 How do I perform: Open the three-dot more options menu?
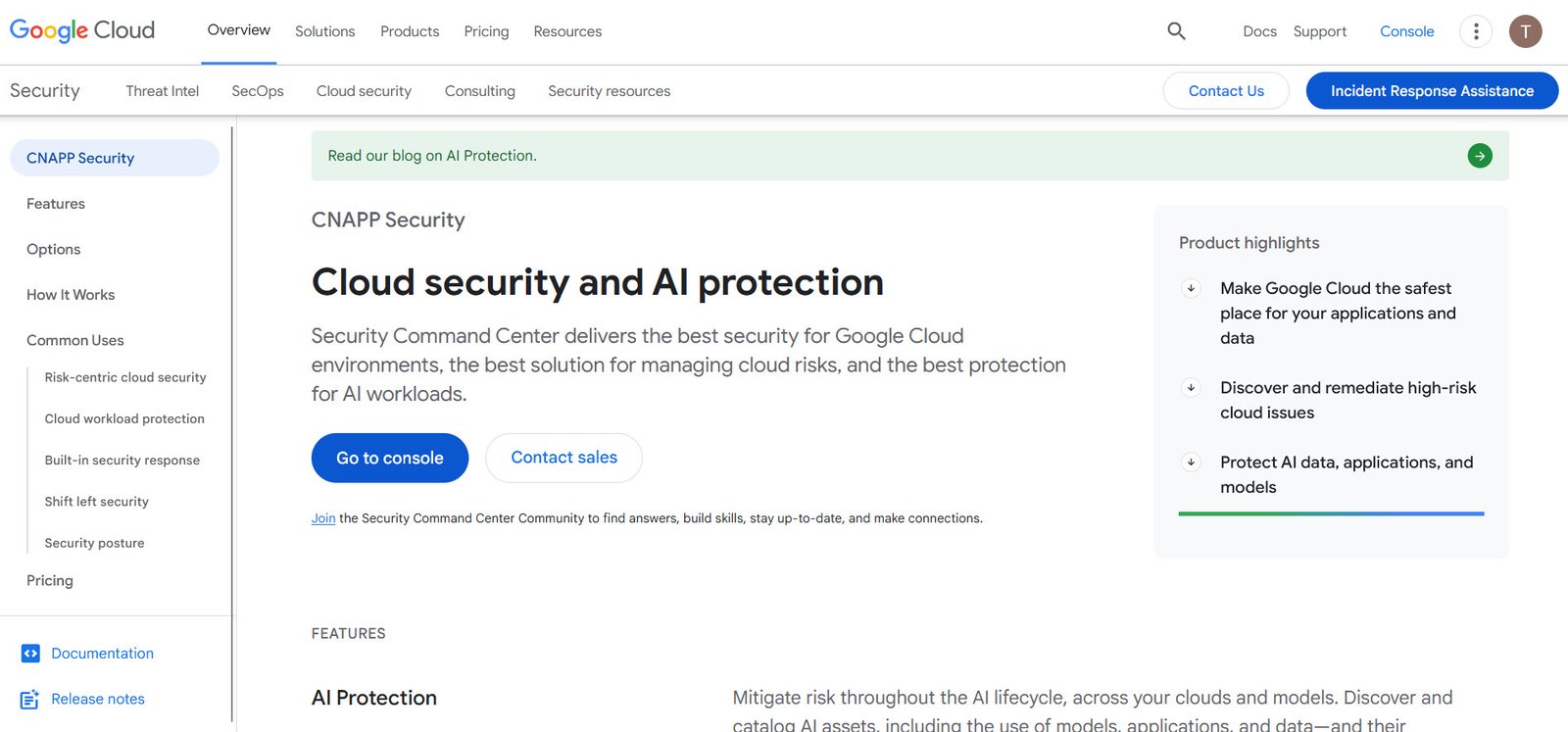1476,31
